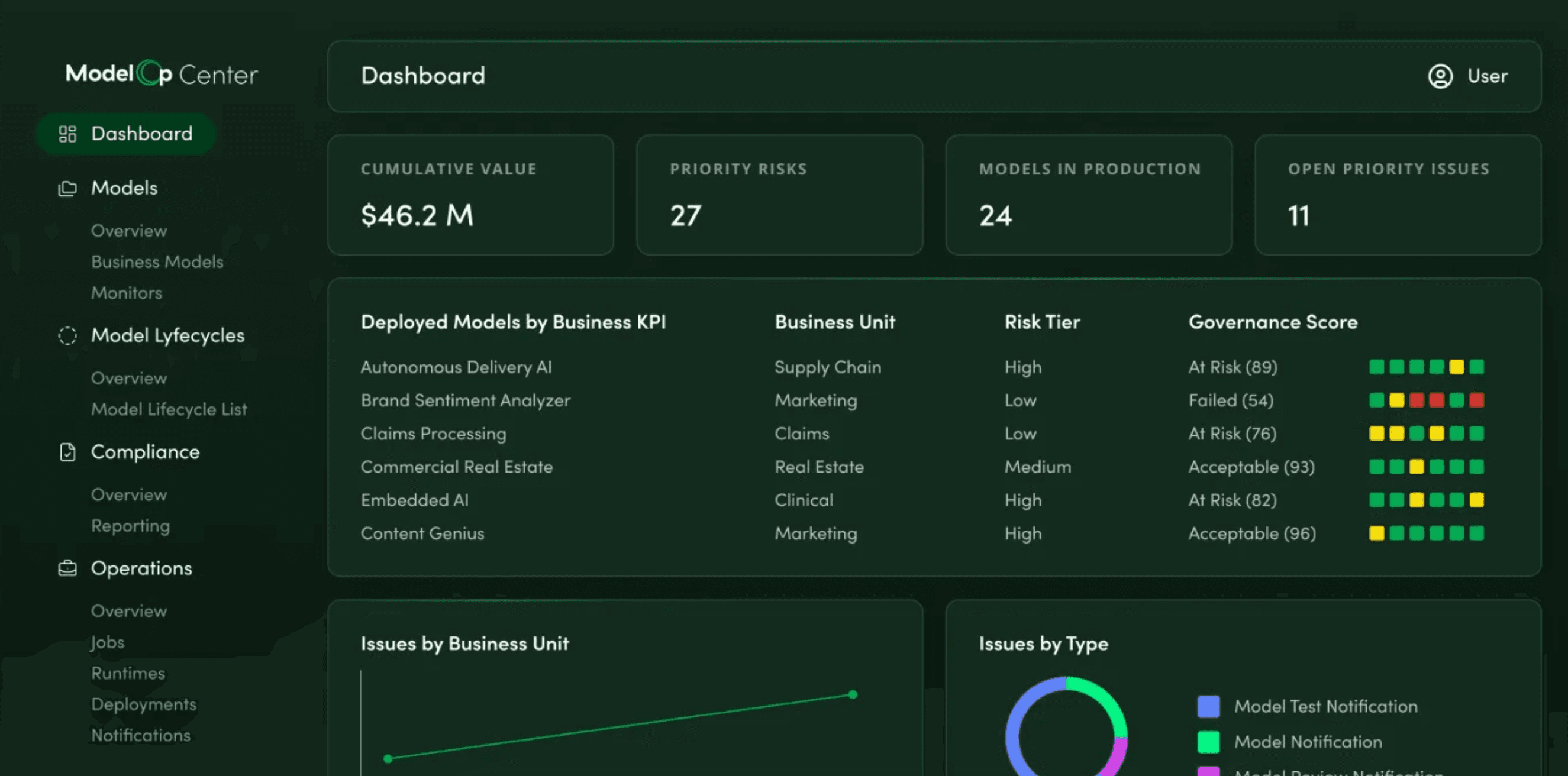
Task: Select the Brand Sentiment Analyzer model
Action: click(x=466, y=400)
